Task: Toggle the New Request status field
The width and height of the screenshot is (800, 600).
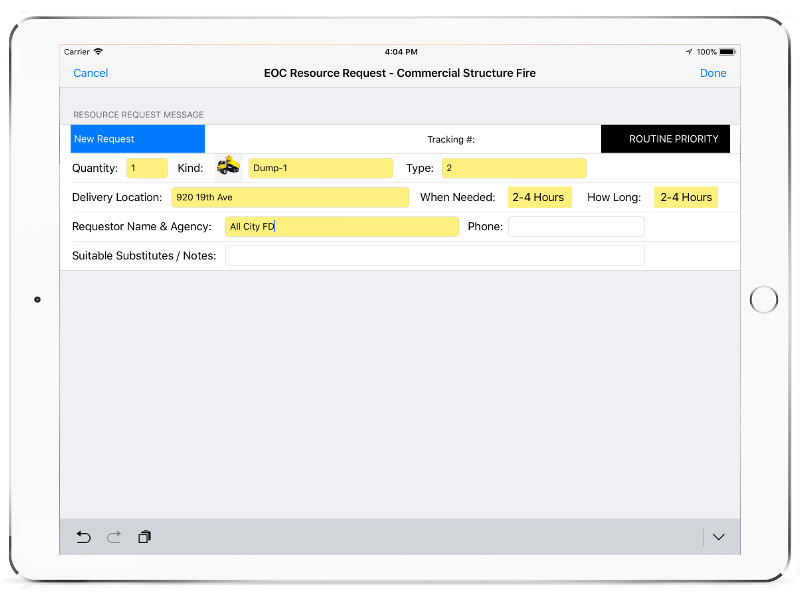Action: (138, 139)
